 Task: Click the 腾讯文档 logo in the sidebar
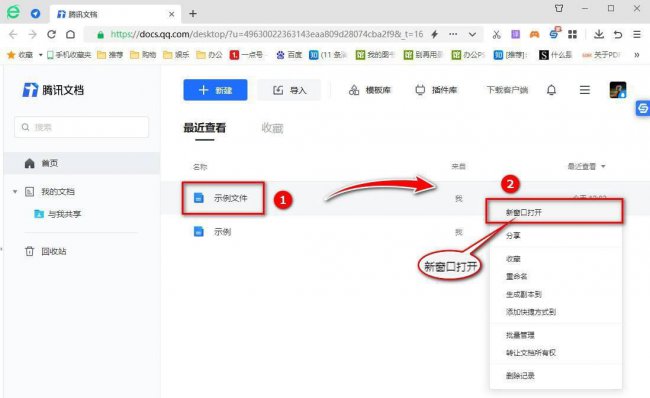click(x=53, y=90)
